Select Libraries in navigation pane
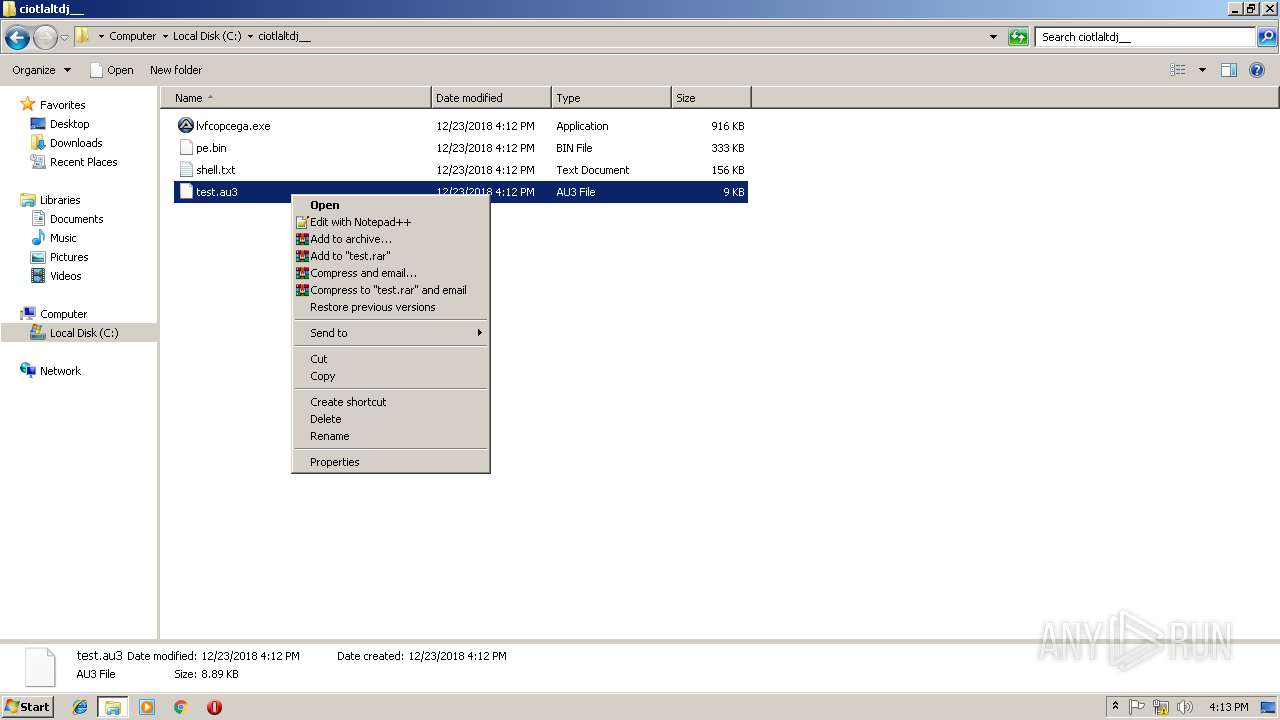Viewport: 1280px width, 720px height. tap(60, 200)
